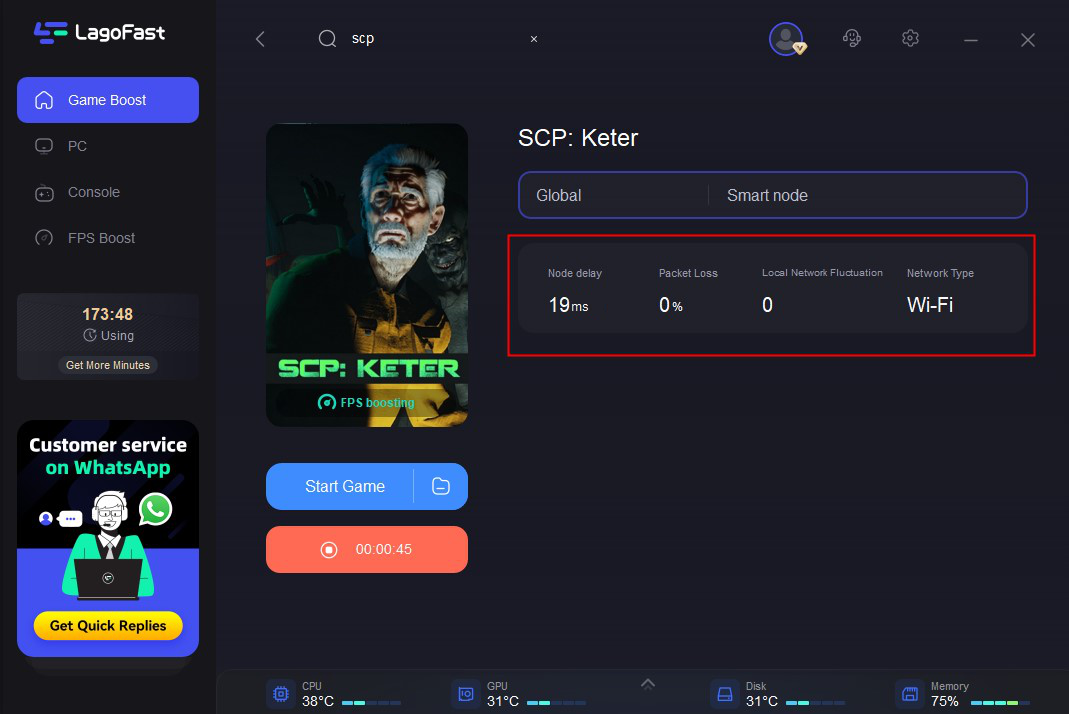Open the WhatsApp customer service banner
The image size is (1069, 714).
pos(108,538)
